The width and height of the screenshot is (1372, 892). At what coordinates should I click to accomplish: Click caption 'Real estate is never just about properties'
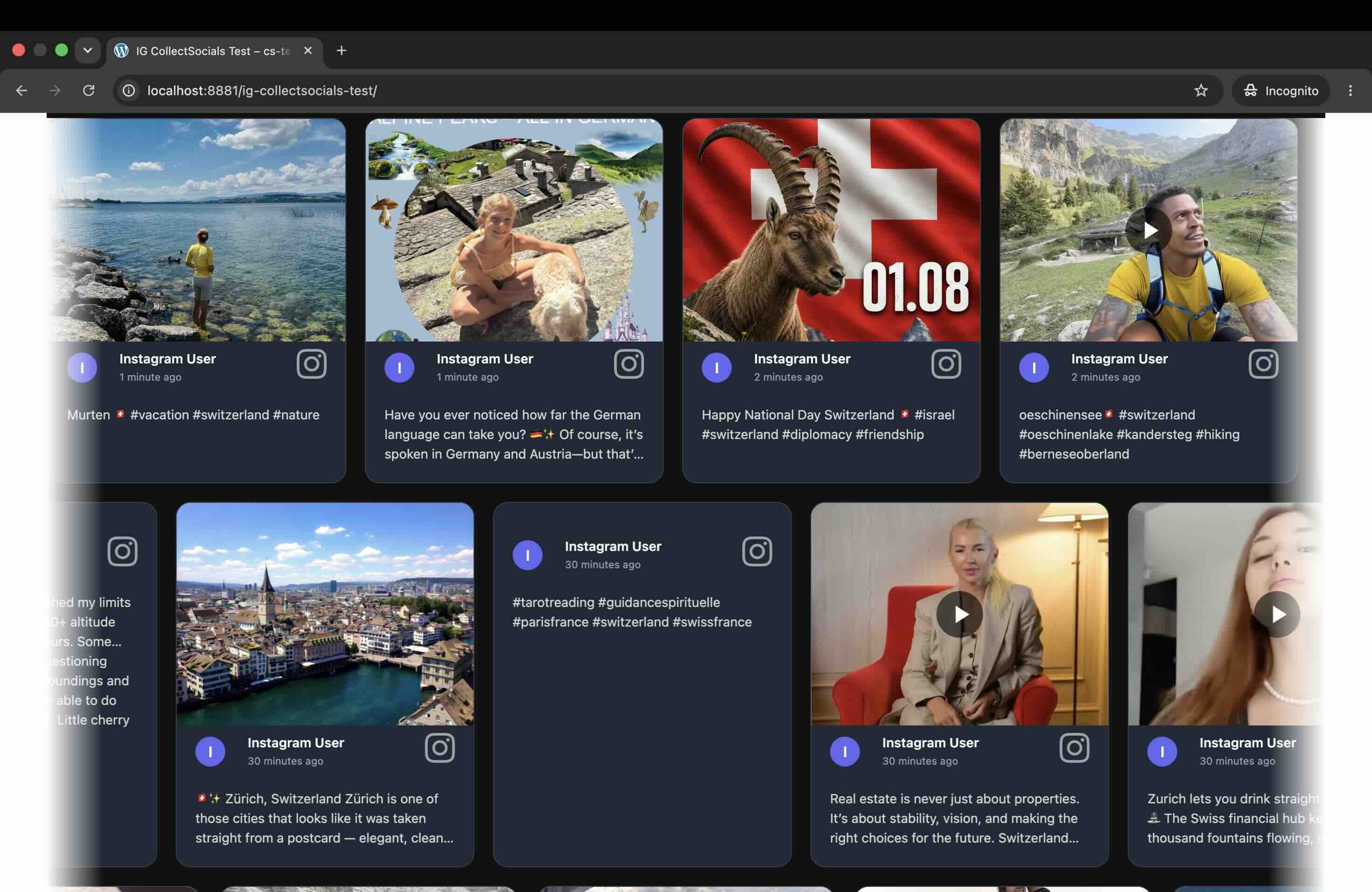954,818
